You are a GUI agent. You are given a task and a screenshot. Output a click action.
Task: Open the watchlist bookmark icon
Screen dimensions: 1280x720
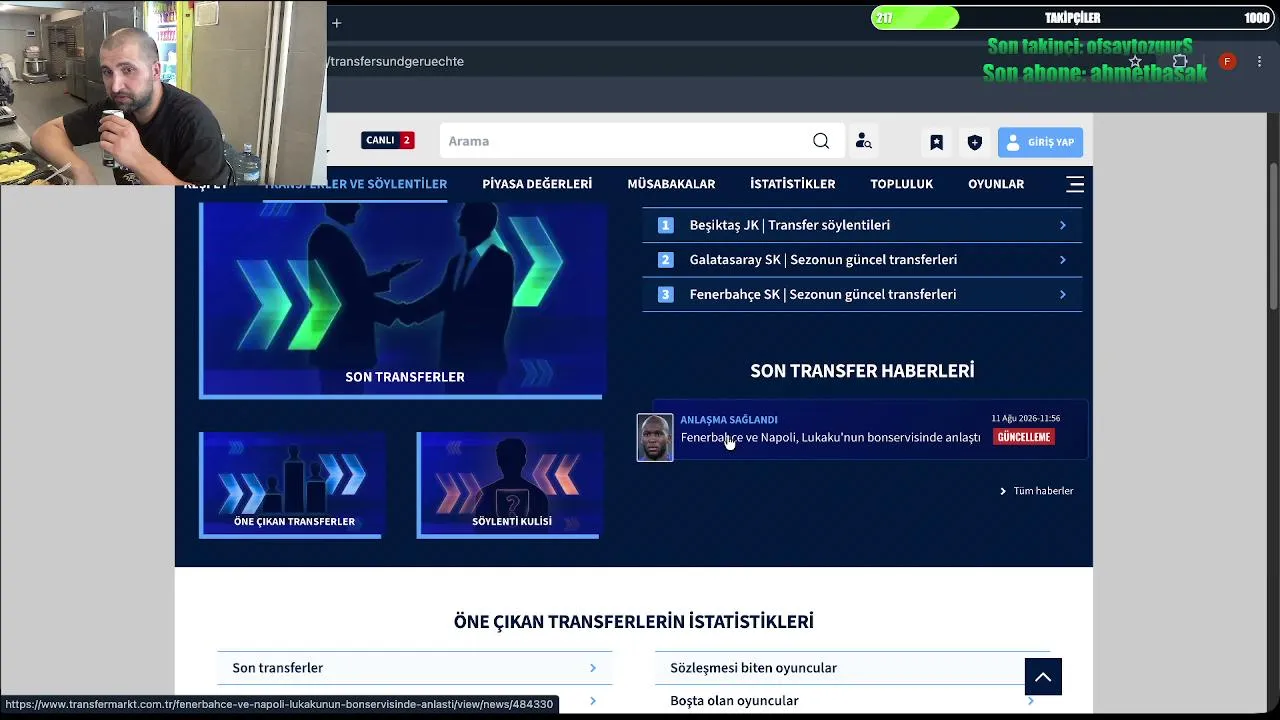pos(936,142)
